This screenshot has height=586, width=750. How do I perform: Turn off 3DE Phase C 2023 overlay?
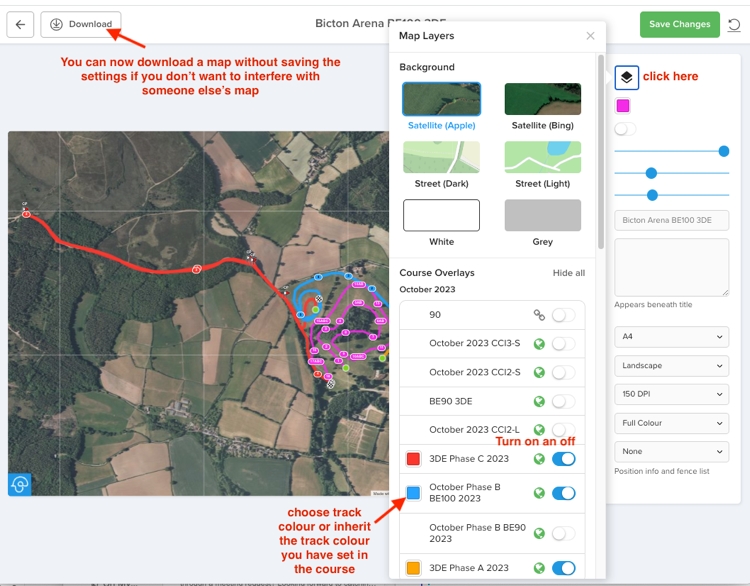point(564,459)
